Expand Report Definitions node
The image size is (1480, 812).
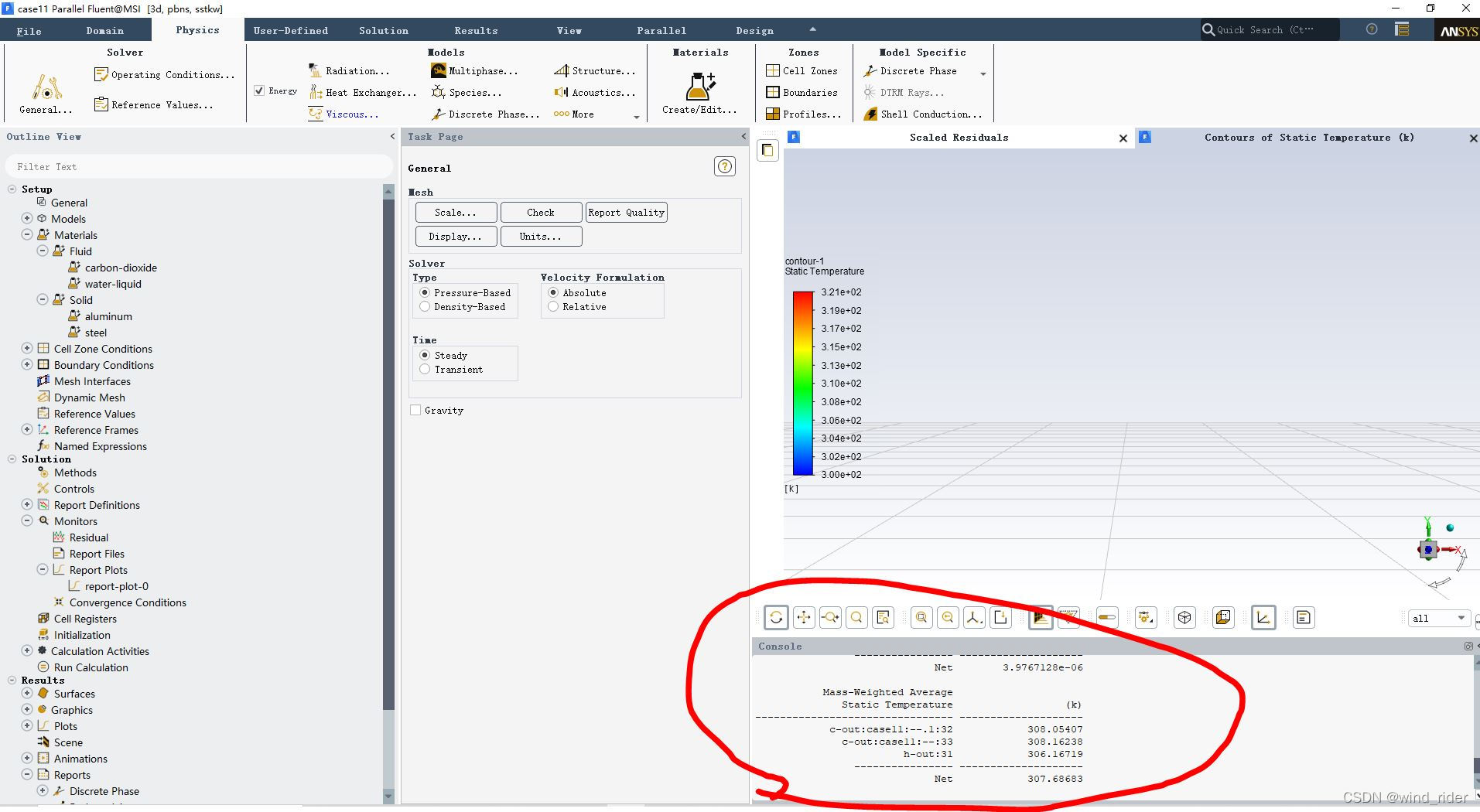[x=27, y=504]
